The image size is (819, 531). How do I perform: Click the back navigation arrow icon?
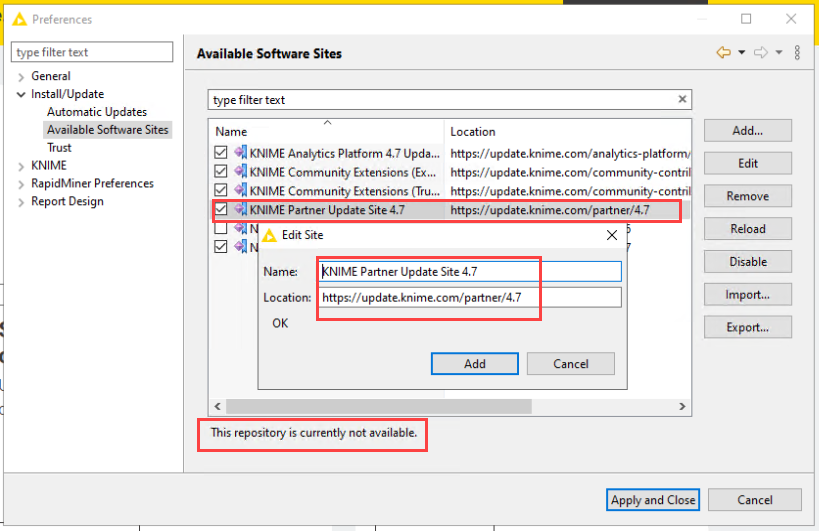pyautogui.click(x=723, y=52)
